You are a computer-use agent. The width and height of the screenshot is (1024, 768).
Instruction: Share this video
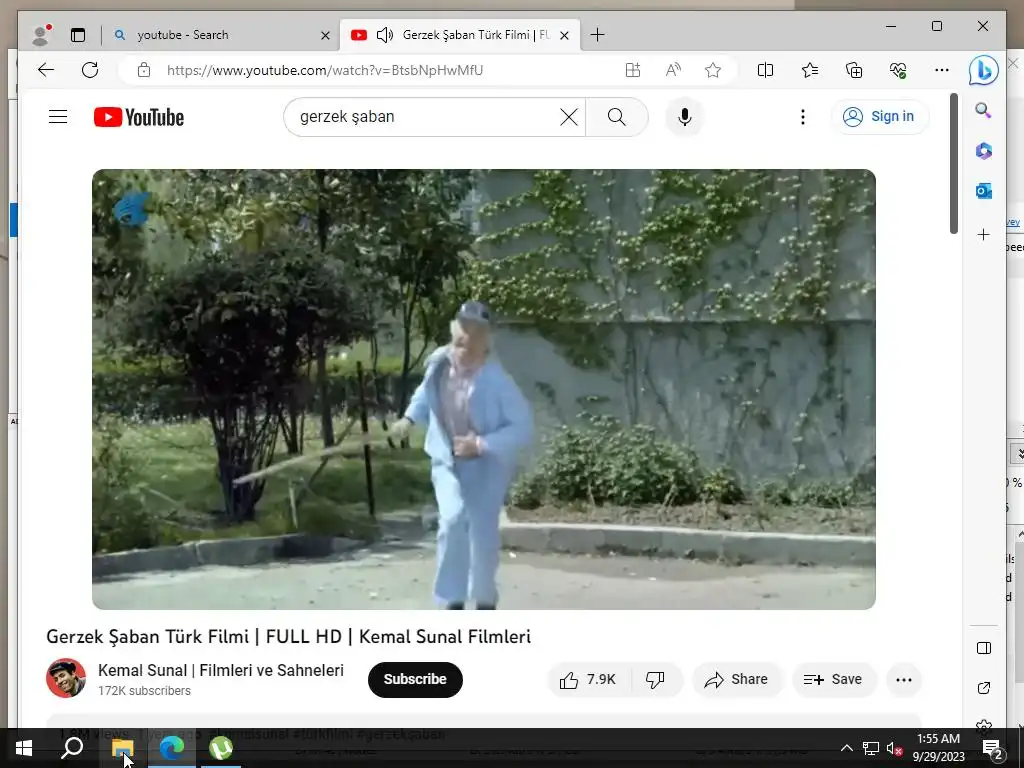pyautogui.click(x=736, y=680)
